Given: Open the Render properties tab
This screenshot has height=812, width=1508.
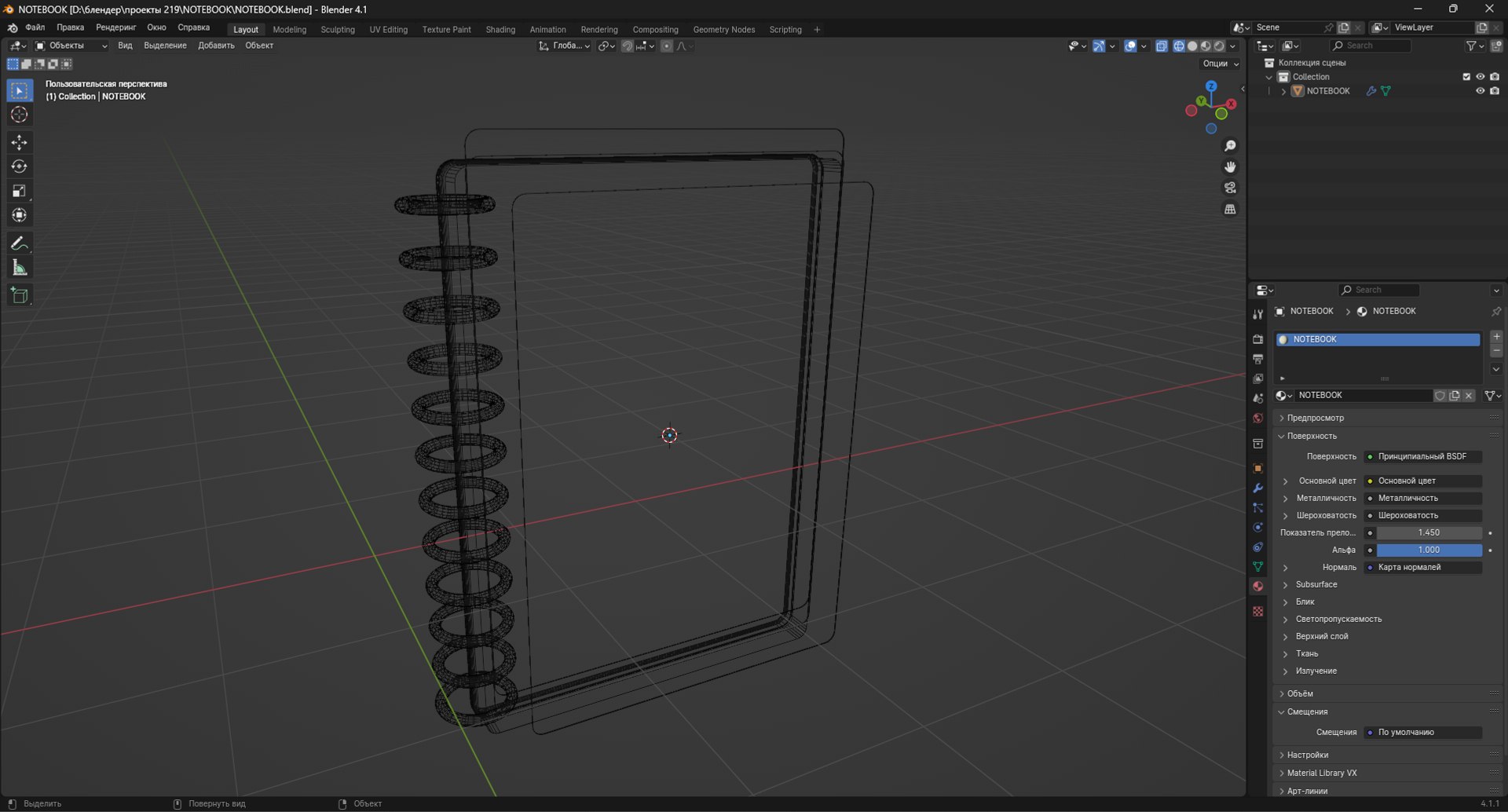Looking at the screenshot, I should (1257, 339).
